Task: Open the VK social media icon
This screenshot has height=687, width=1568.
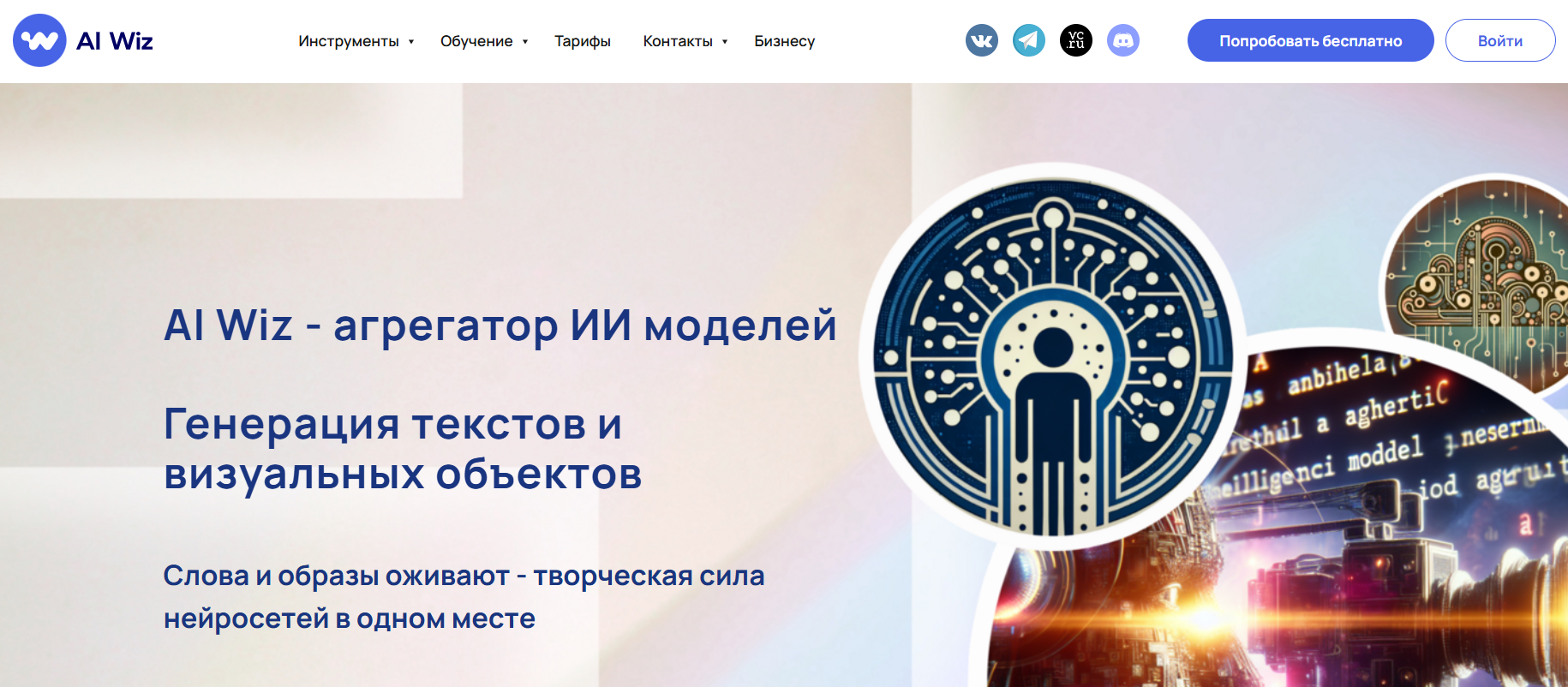Action: pos(982,40)
